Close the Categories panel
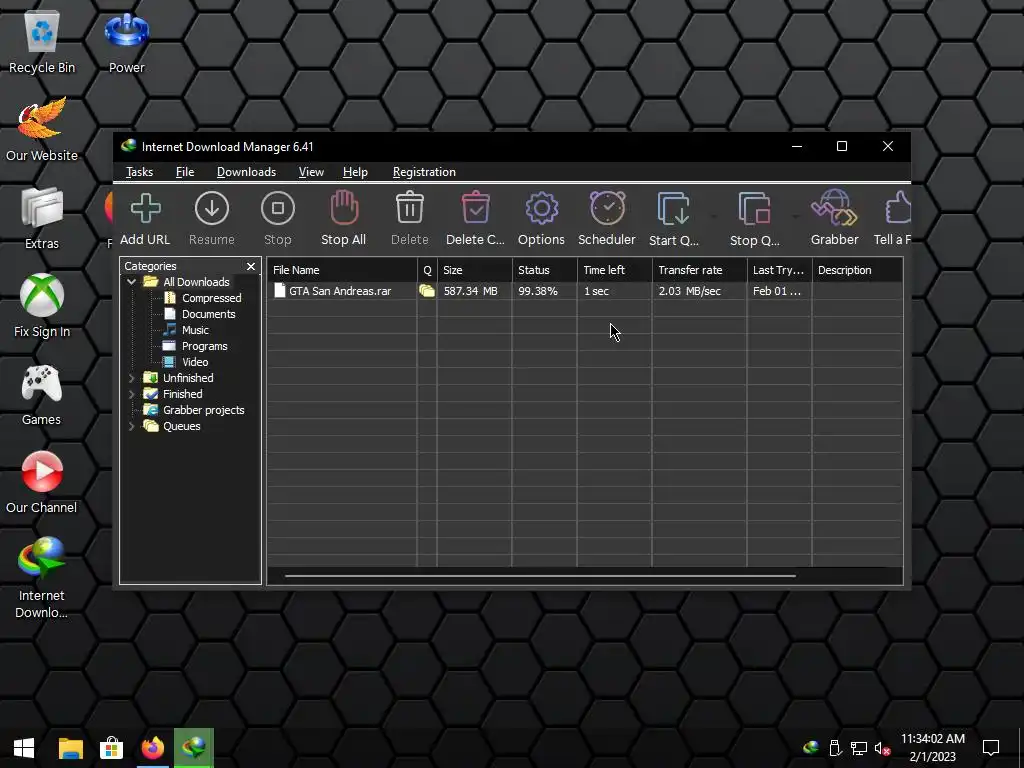 click(x=251, y=266)
